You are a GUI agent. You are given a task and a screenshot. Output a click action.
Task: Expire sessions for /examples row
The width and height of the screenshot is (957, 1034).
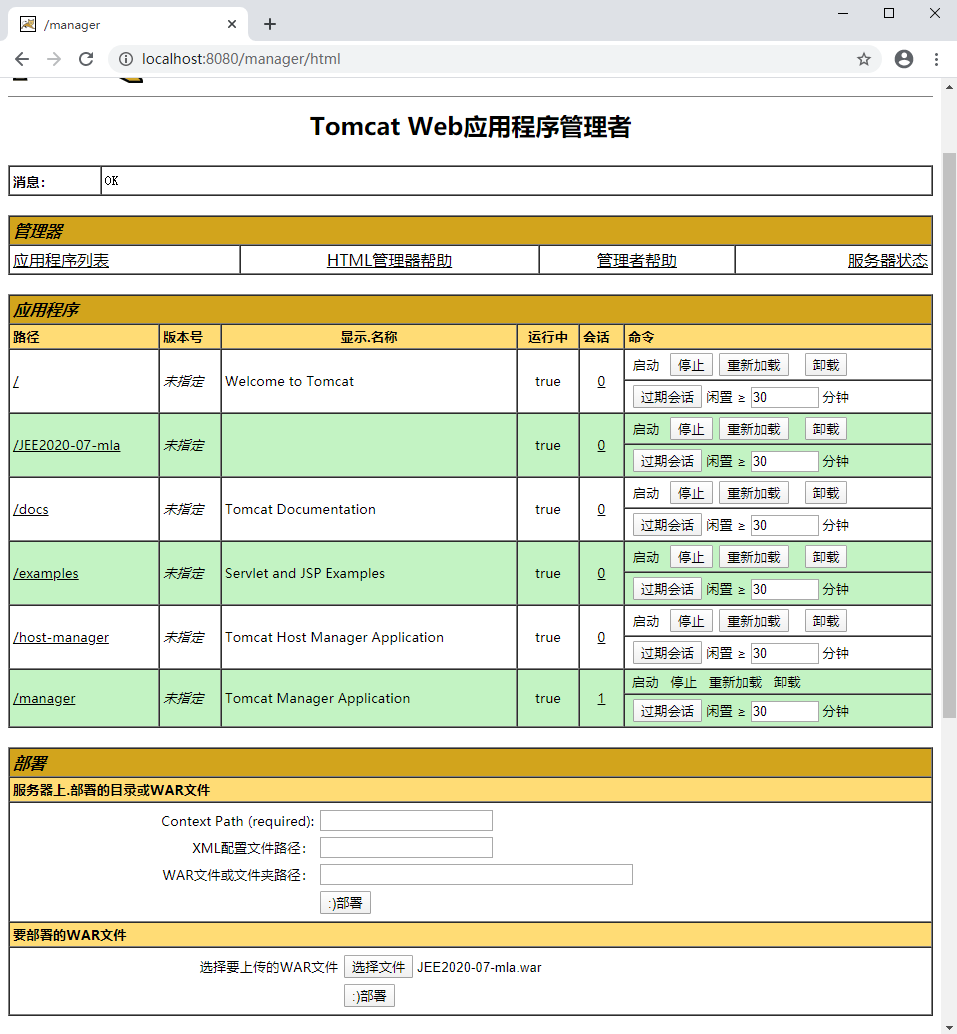[667, 589]
